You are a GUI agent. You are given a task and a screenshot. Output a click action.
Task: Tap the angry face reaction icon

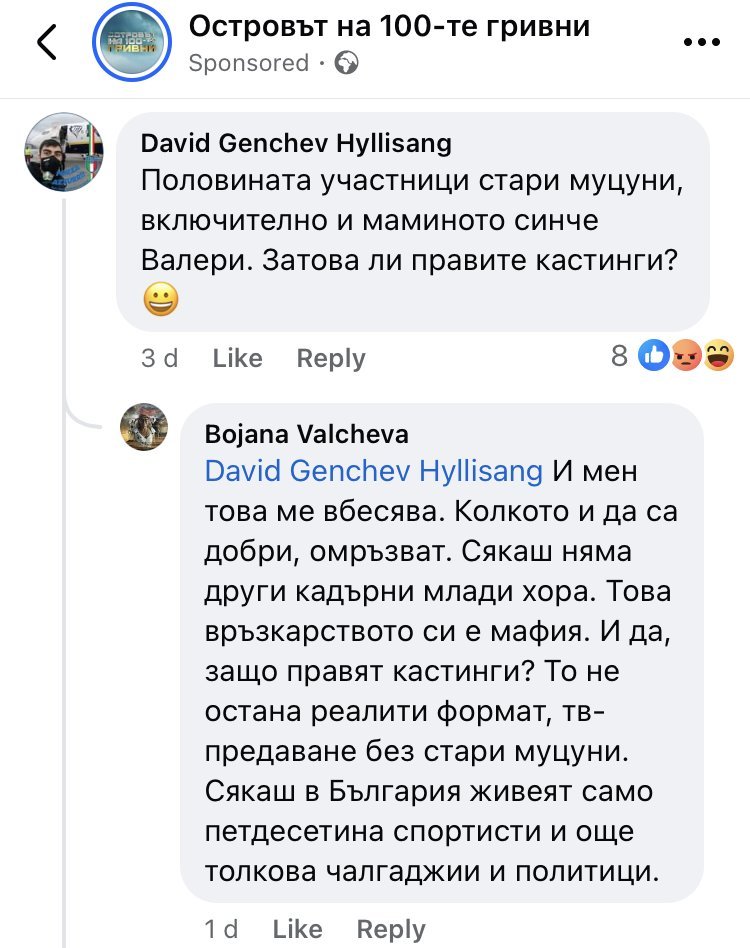(x=686, y=355)
